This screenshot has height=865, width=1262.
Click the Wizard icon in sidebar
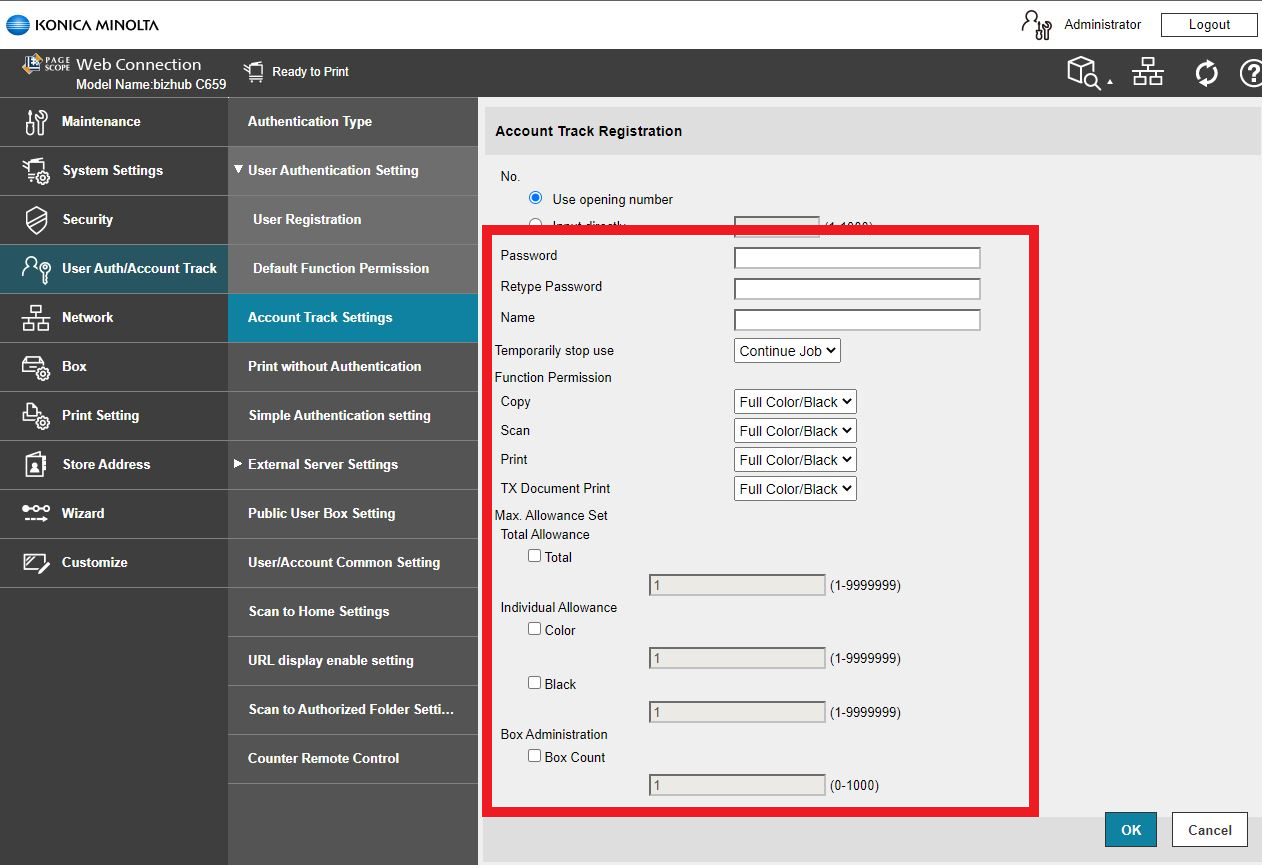[36, 514]
